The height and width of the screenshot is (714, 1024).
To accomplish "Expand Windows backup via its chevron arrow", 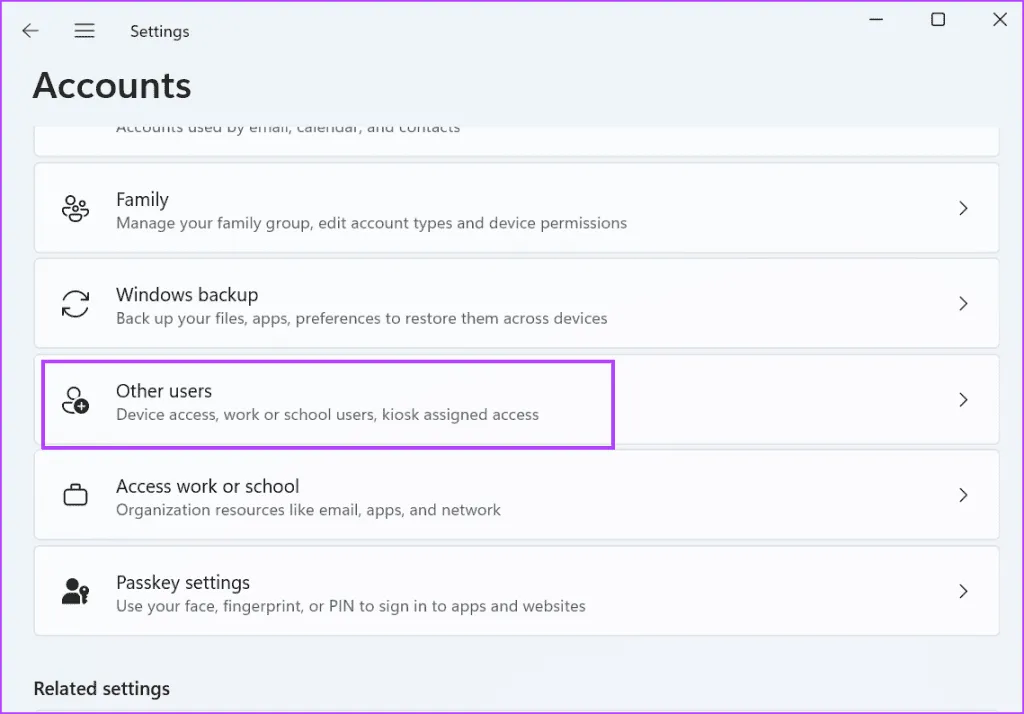I will (x=963, y=304).
